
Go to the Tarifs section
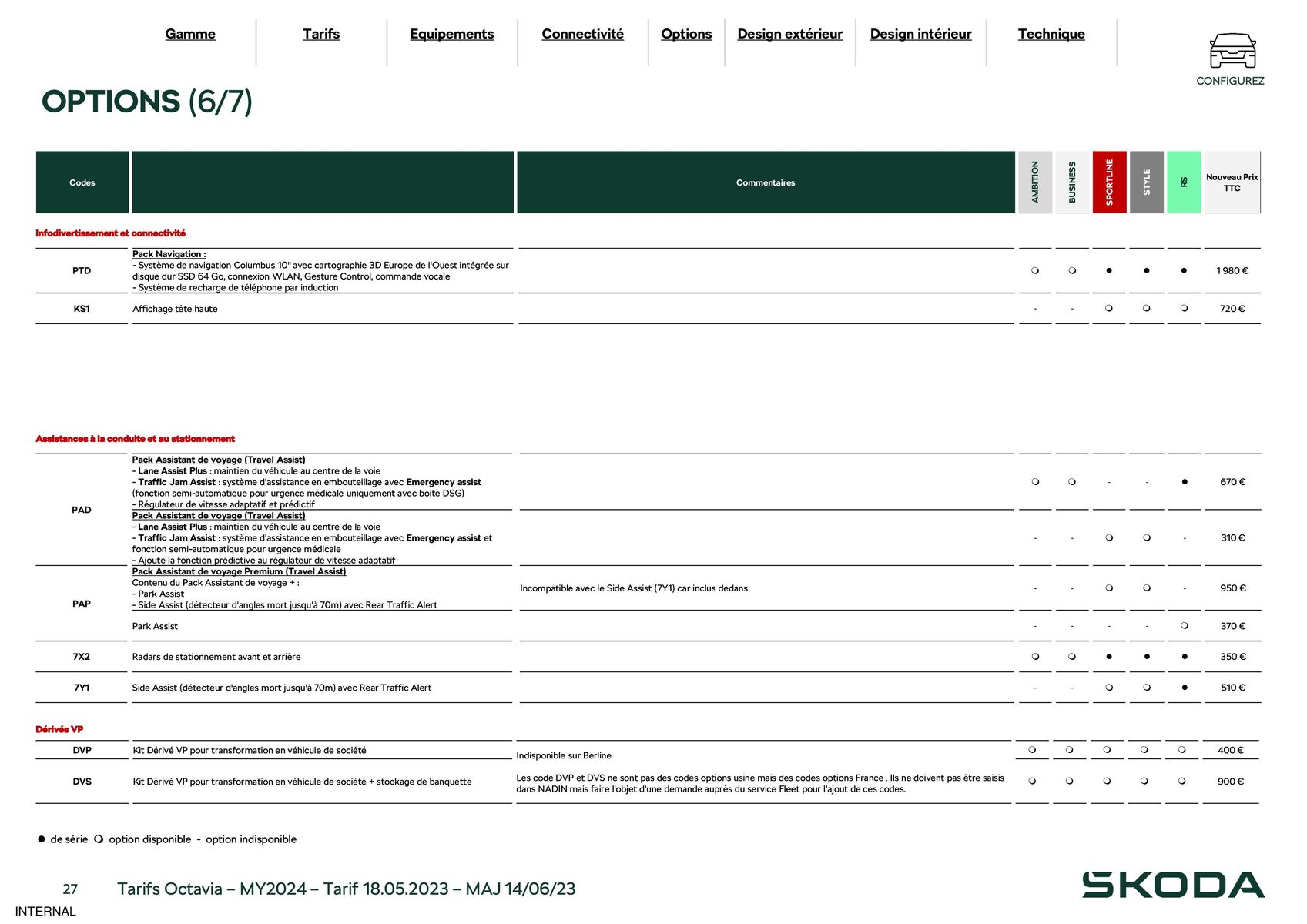(321, 34)
